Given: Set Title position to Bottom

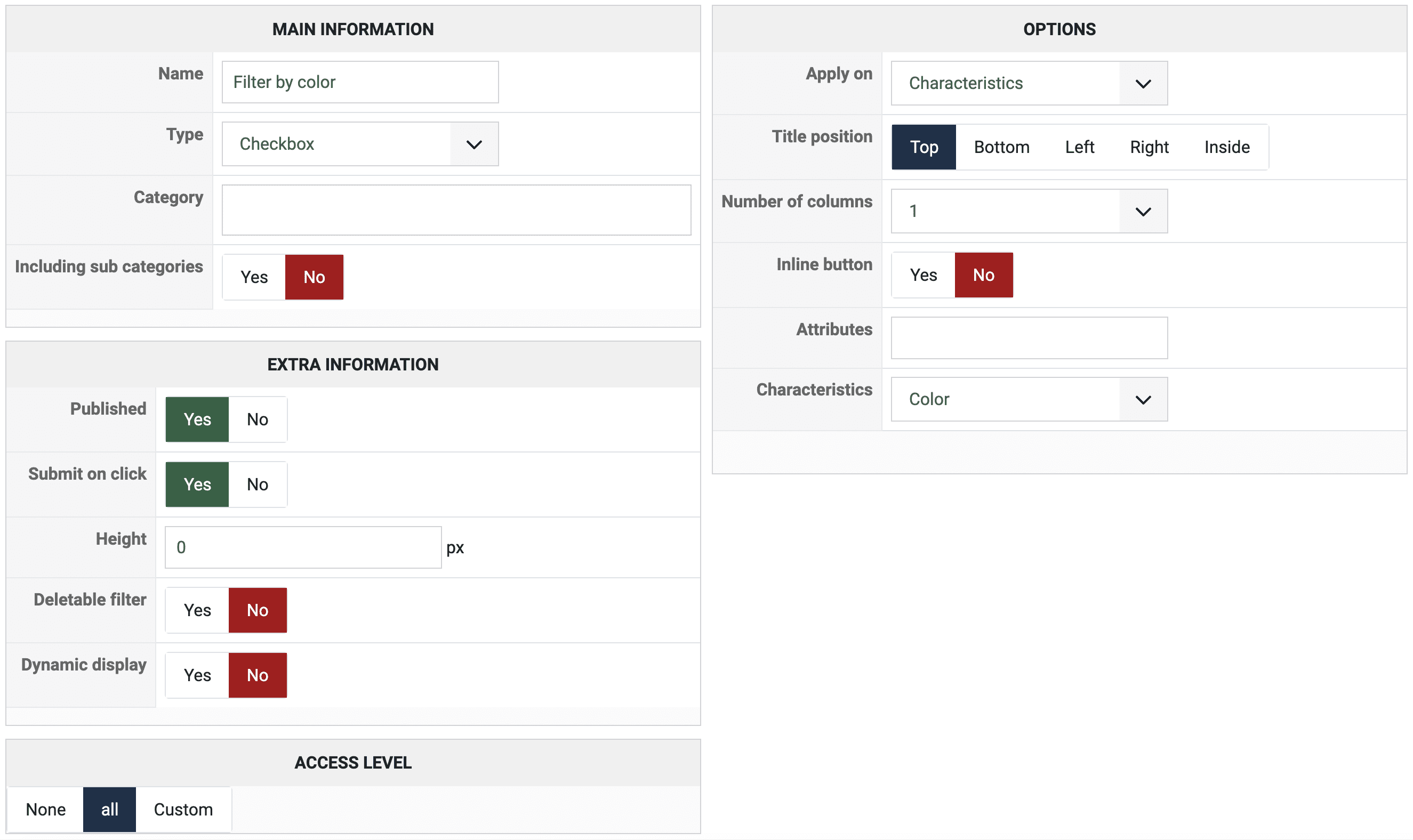Looking at the screenshot, I should pos(1001,147).
